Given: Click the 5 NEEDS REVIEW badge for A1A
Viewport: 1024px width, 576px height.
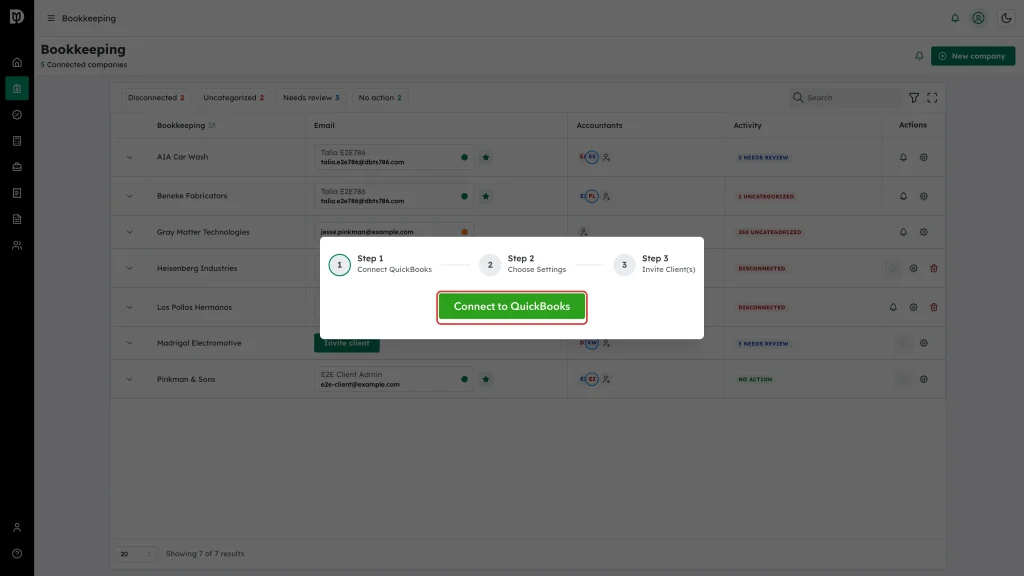Looking at the screenshot, I should [x=763, y=157].
